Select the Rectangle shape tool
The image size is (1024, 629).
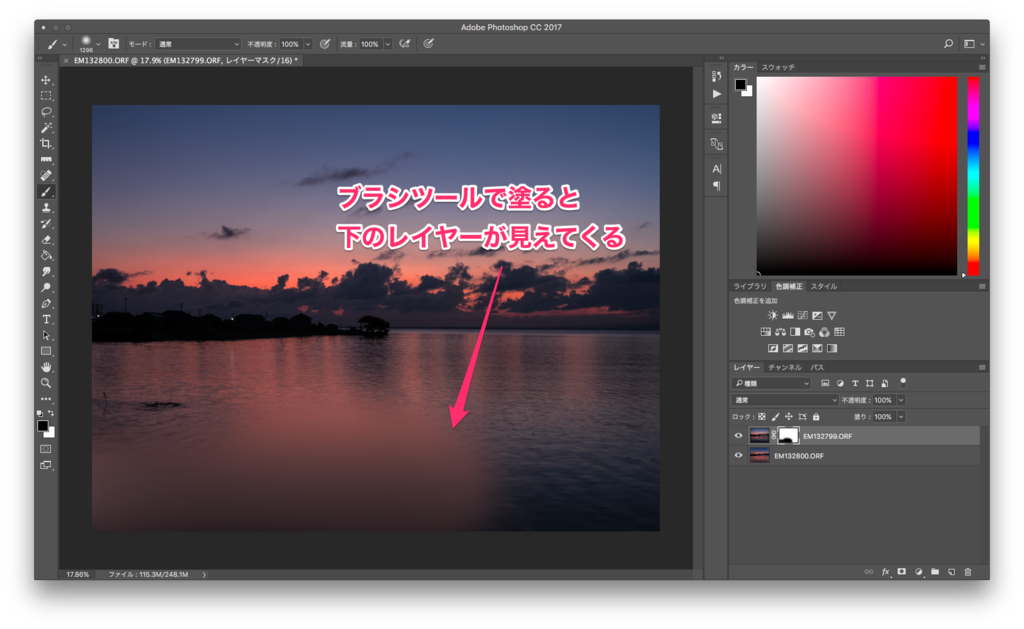click(46, 351)
